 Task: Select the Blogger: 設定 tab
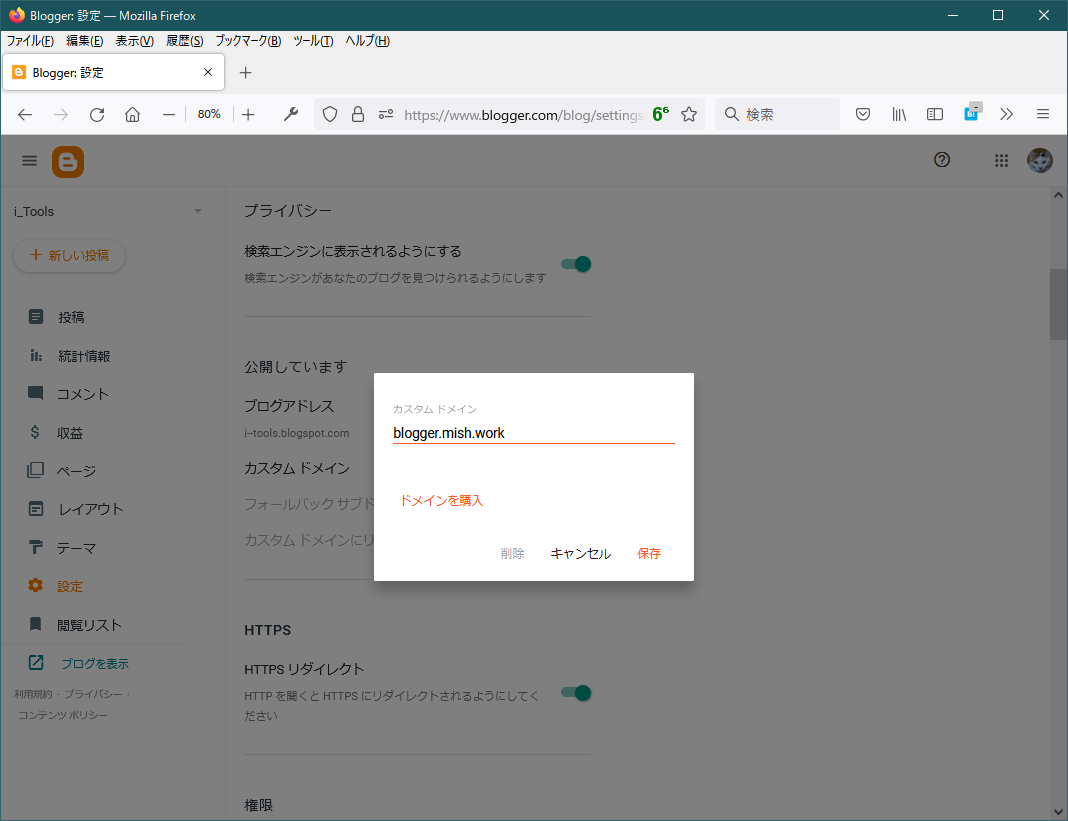coord(113,72)
